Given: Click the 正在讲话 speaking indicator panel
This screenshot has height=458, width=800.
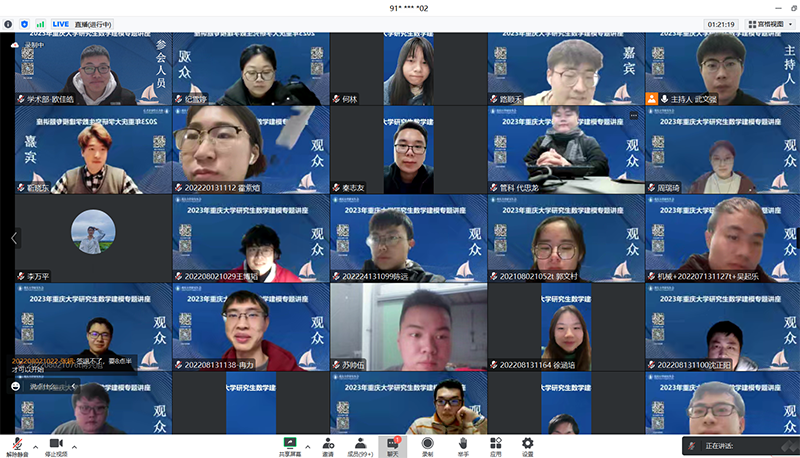Looking at the screenshot, I should [x=740, y=446].
